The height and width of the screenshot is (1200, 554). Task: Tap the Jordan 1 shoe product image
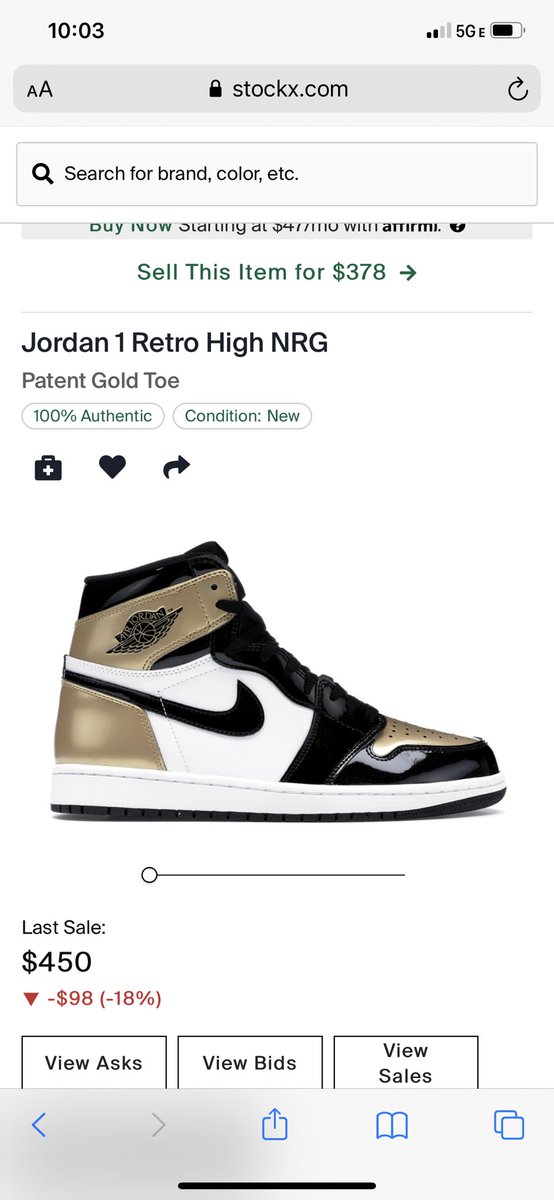[278, 681]
